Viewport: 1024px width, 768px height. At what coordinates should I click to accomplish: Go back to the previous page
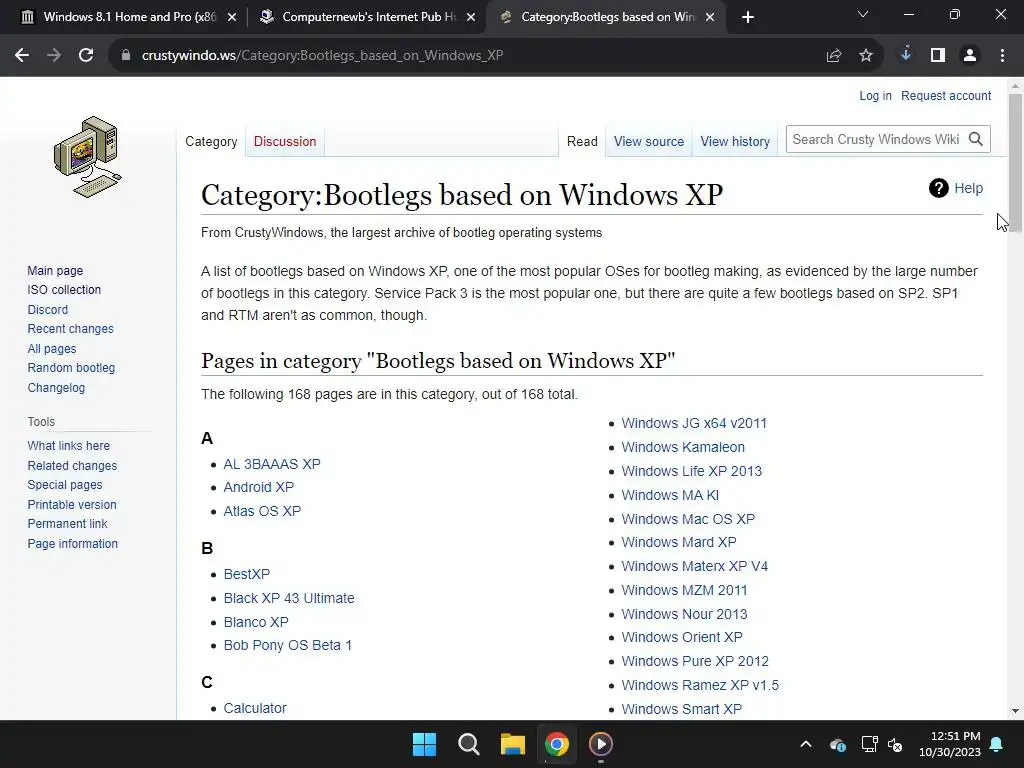click(x=22, y=56)
